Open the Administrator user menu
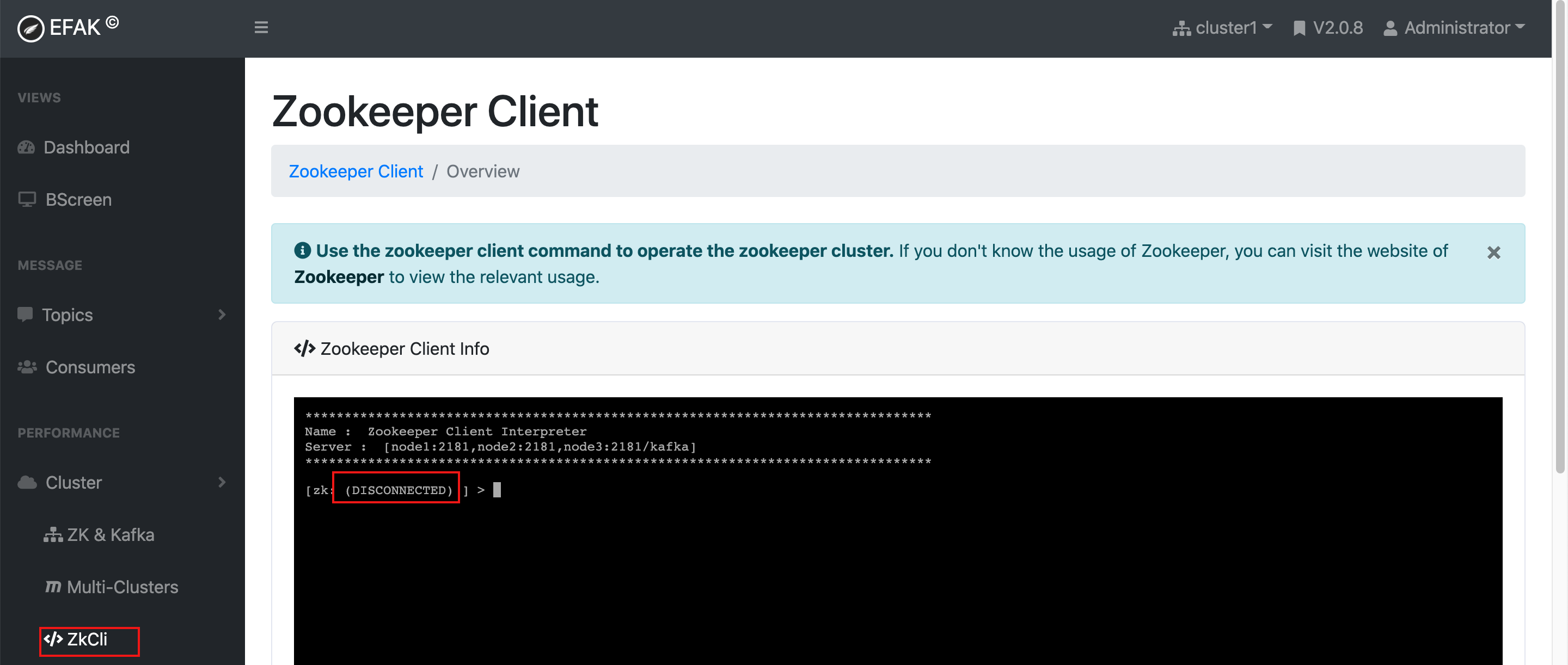 [1454, 27]
